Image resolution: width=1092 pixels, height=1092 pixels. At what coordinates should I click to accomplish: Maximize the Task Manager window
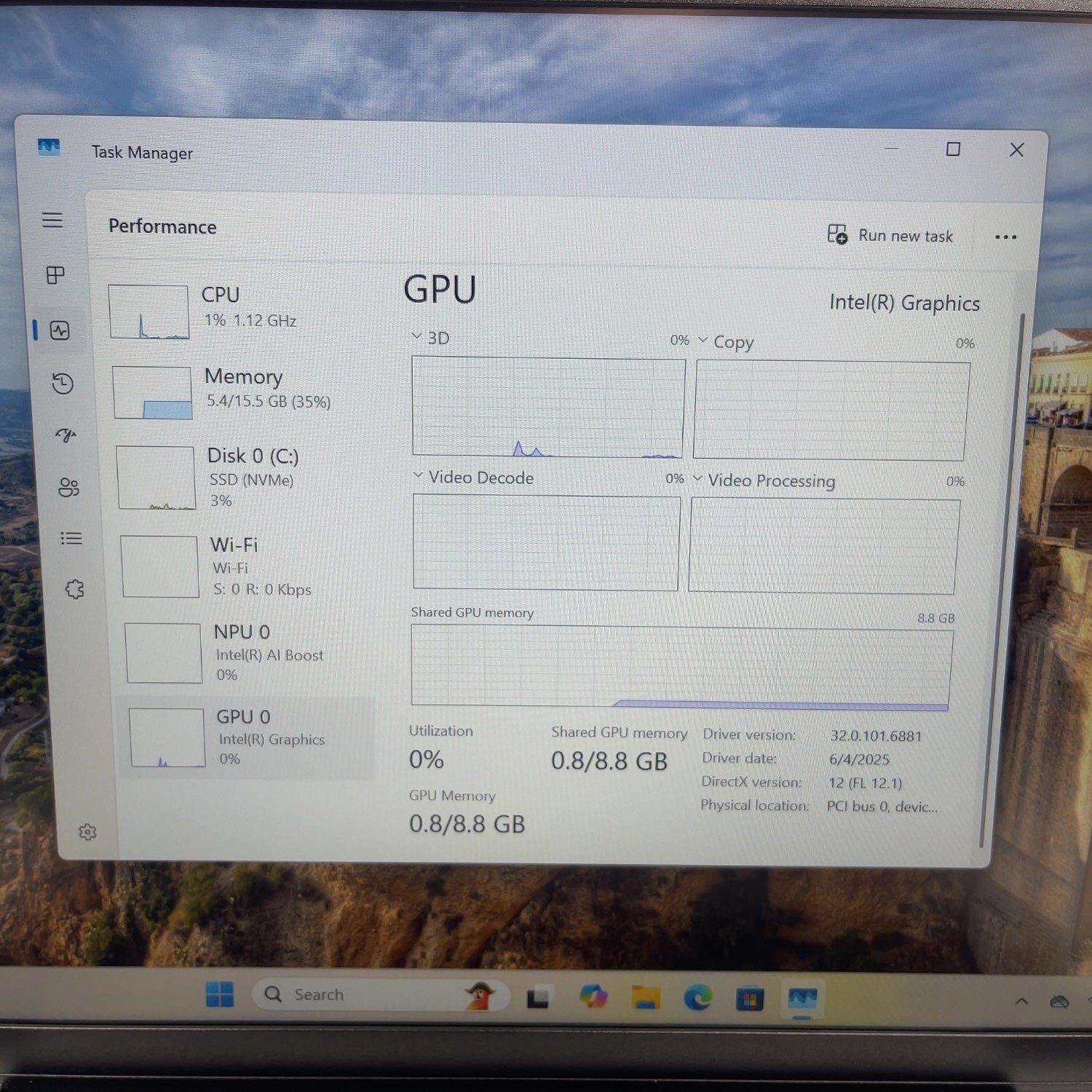tap(953, 149)
